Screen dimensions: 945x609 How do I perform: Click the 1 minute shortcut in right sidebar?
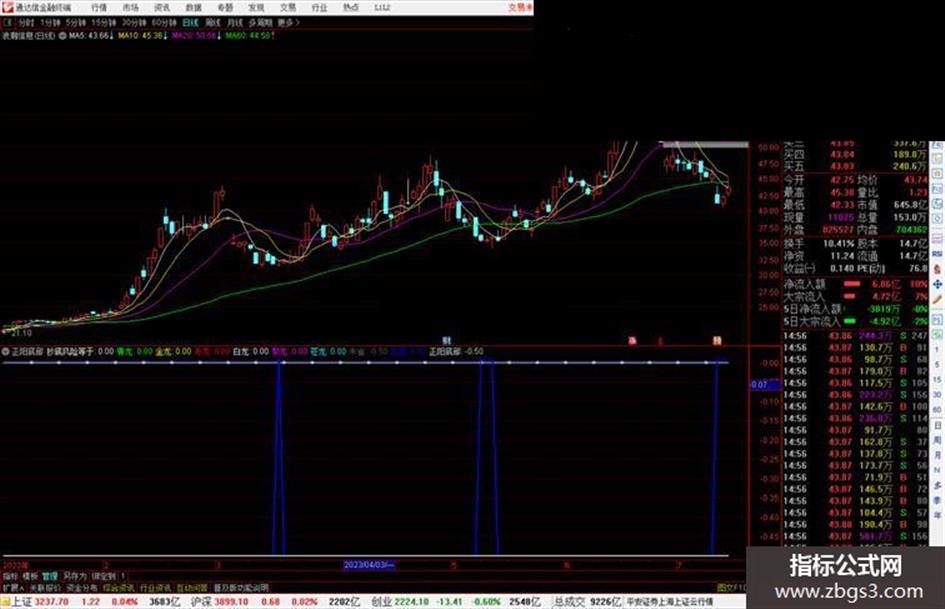(x=937, y=350)
